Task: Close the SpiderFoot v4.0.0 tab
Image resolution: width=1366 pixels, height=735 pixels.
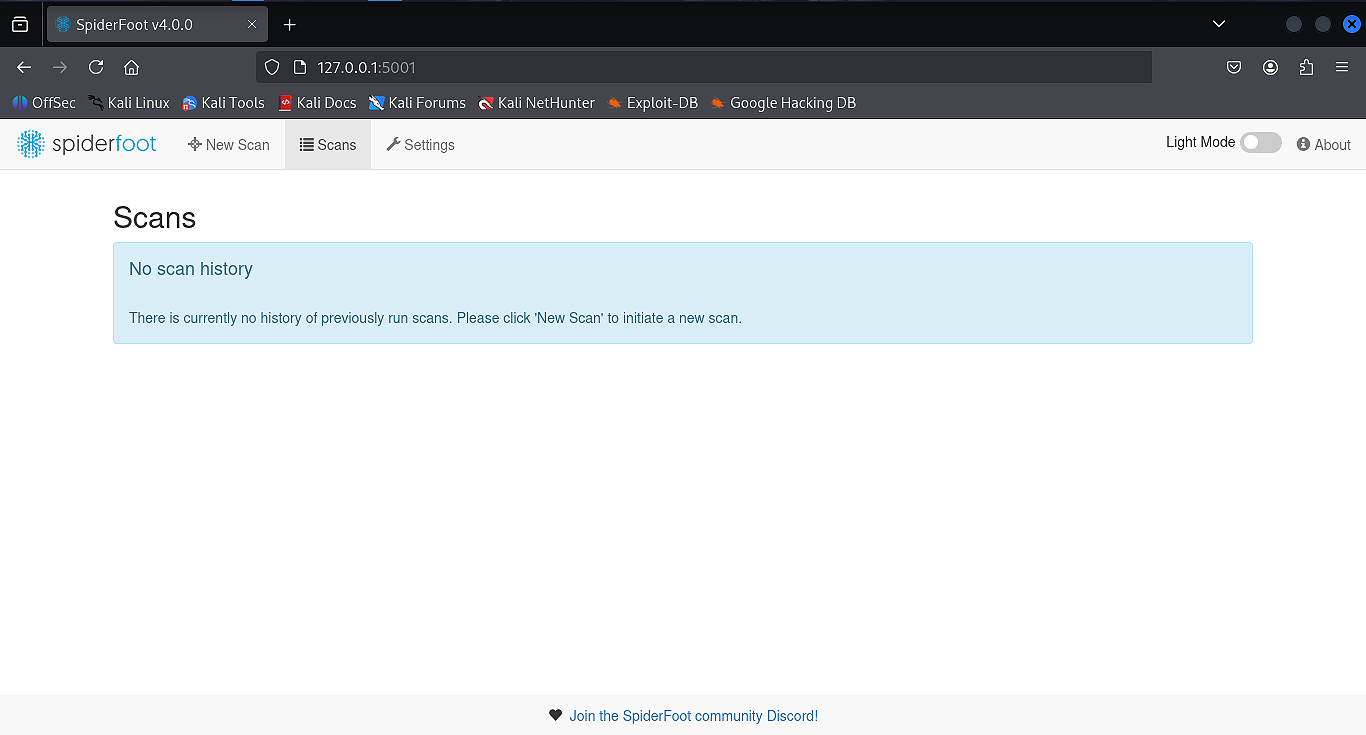Action: click(x=252, y=24)
